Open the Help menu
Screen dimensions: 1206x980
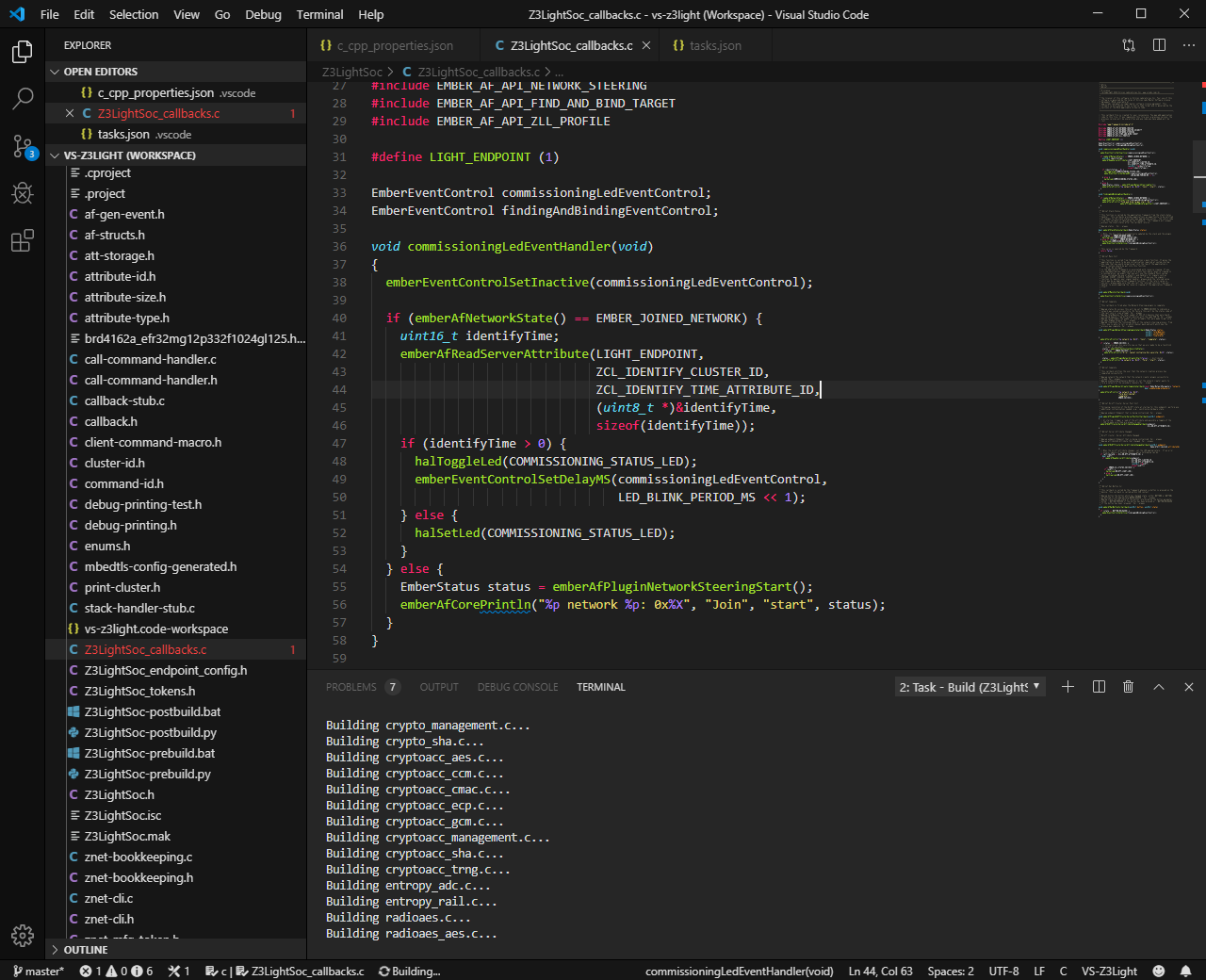(x=370, y=14)
